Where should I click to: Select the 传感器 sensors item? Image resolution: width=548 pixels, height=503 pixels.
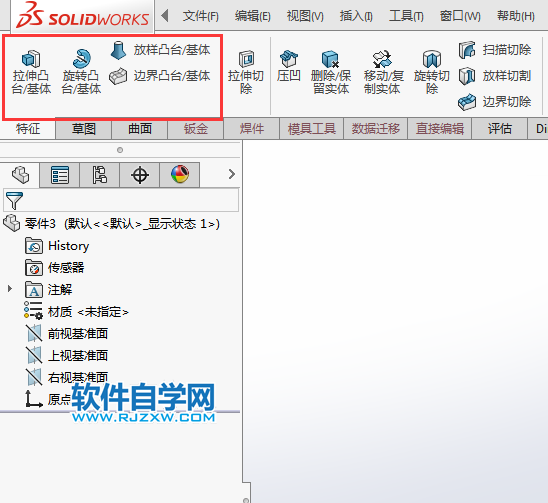tap(55, 268)
